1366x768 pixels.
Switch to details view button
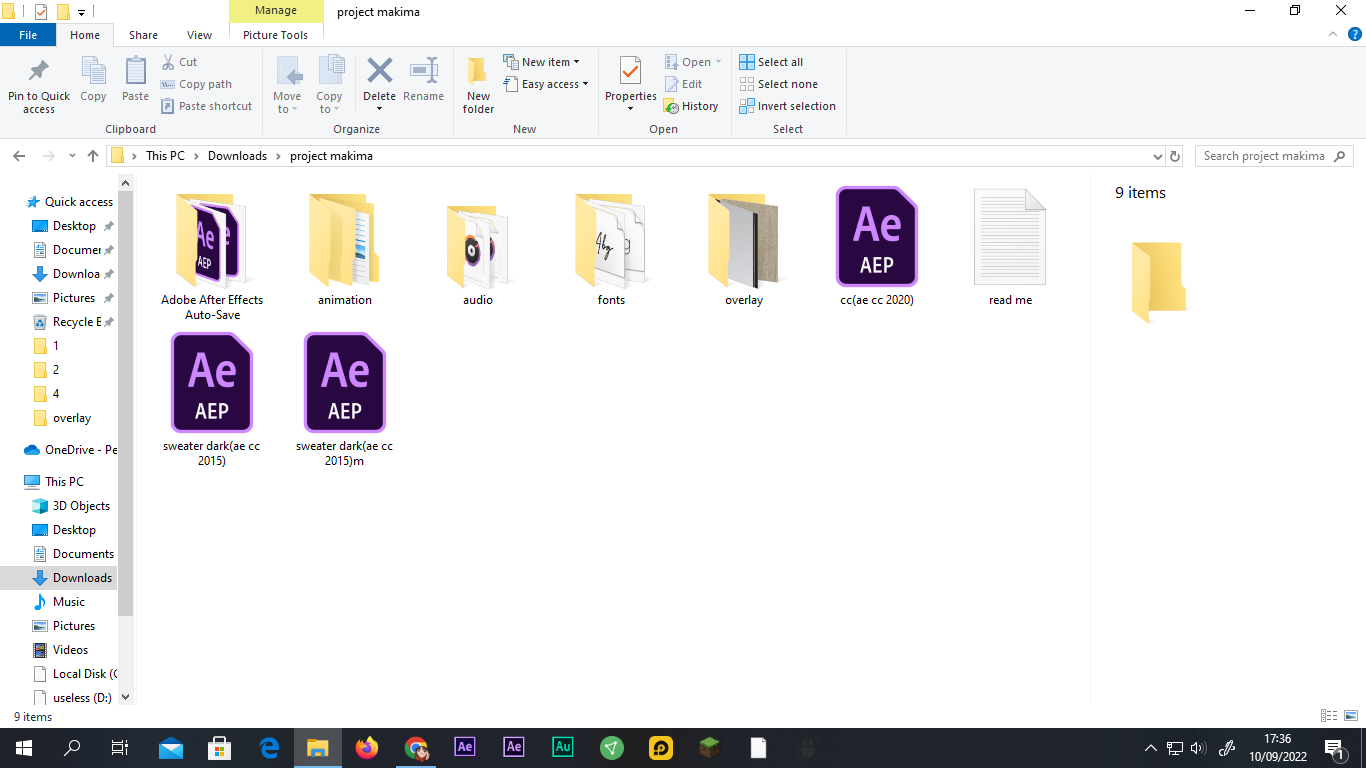click(1329, 716)
